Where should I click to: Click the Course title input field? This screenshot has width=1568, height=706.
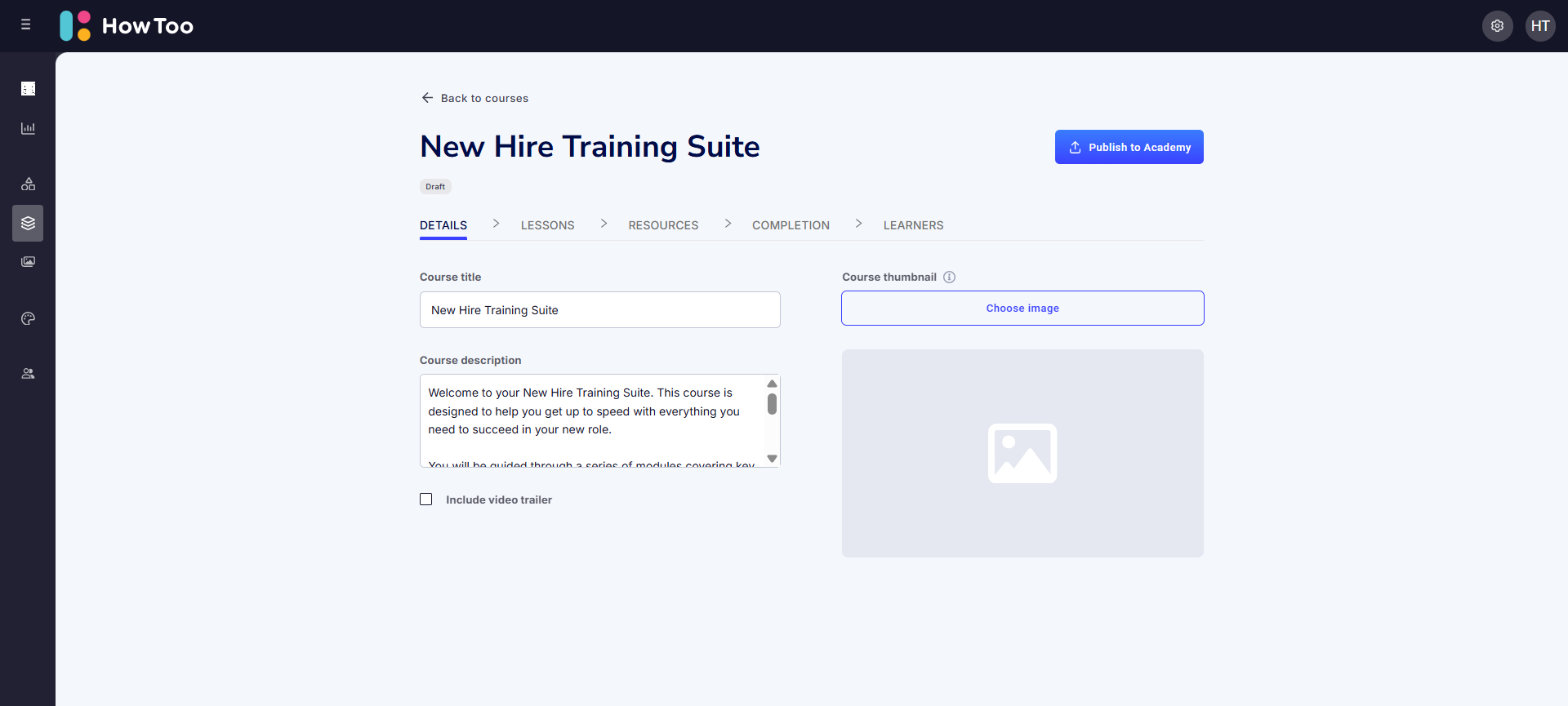pyautogui.click(x=599, y=310)
